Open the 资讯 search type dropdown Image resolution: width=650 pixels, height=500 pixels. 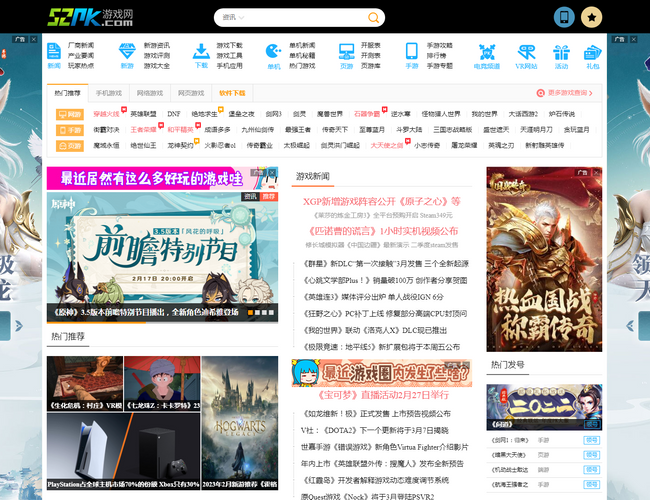pyautogui.click(x=233, y=17)
